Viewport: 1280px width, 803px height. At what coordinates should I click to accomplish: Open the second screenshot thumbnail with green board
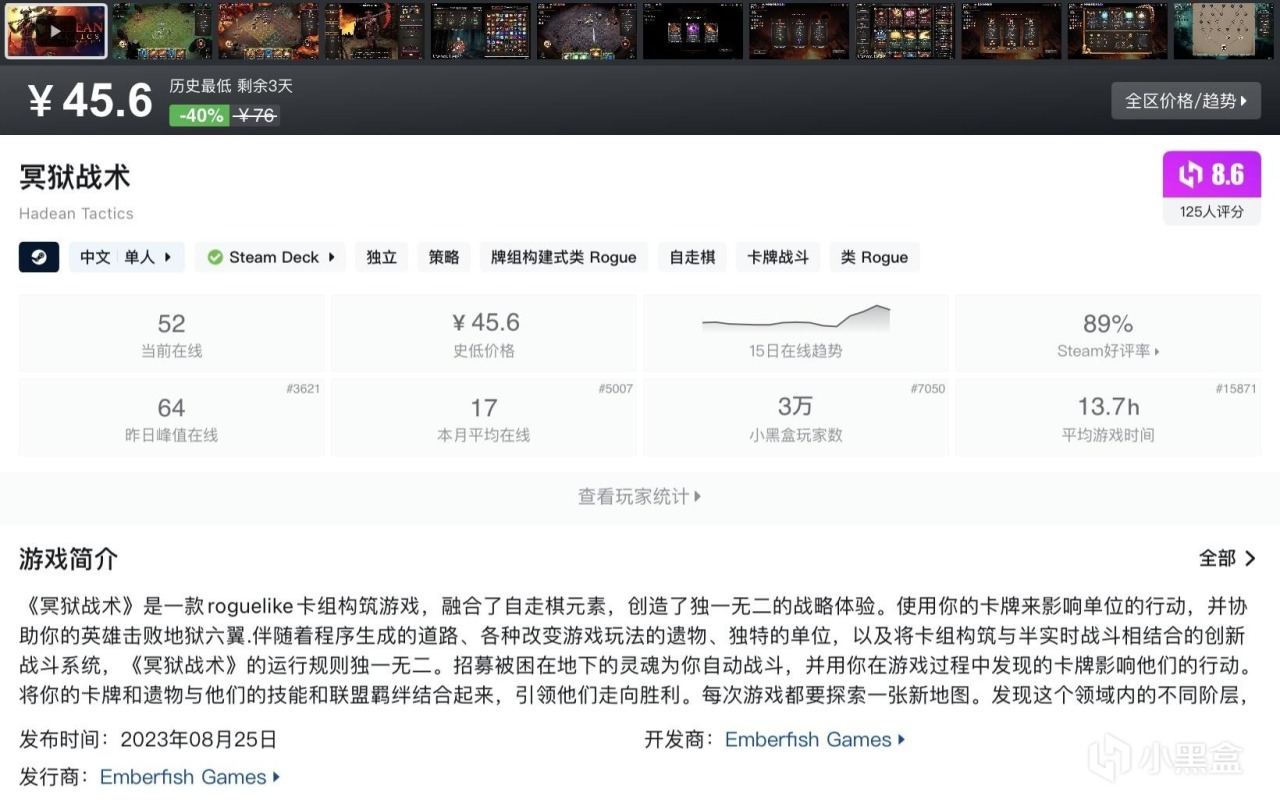click(161, 31)
